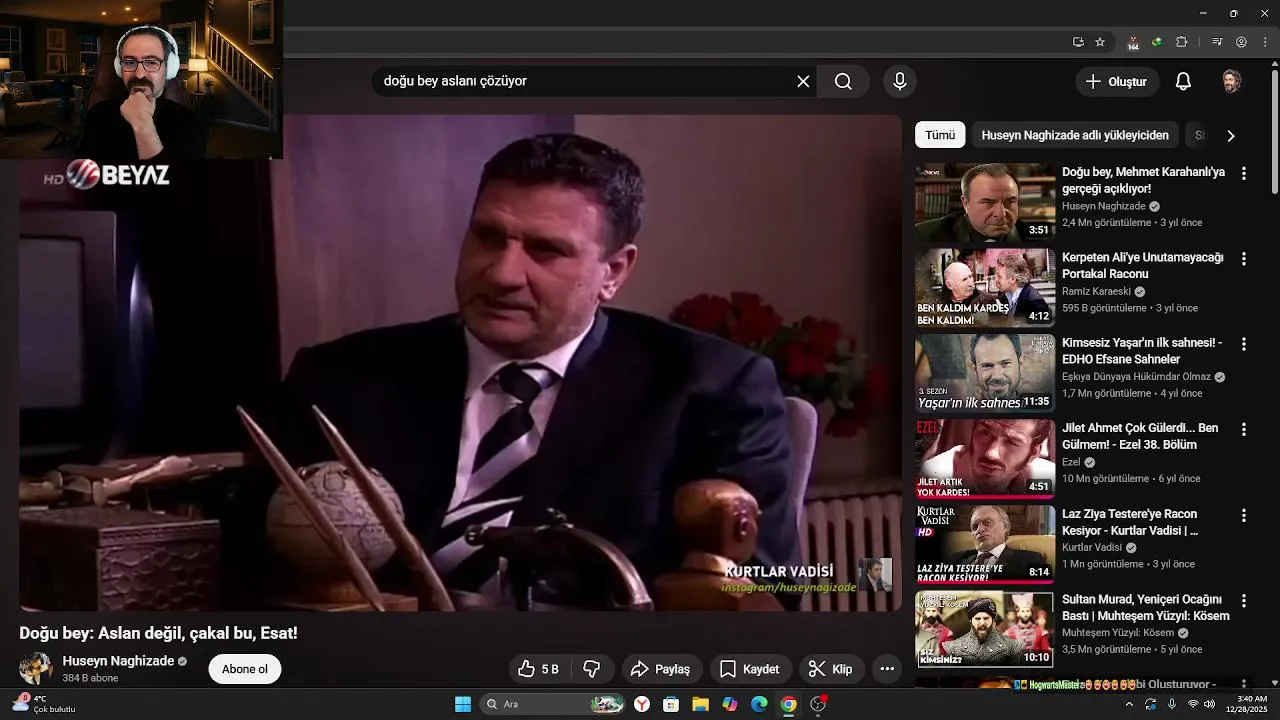1280x720 pixels.
Task: Share video using Paylaş button
Action: click(x=662, y=669)
